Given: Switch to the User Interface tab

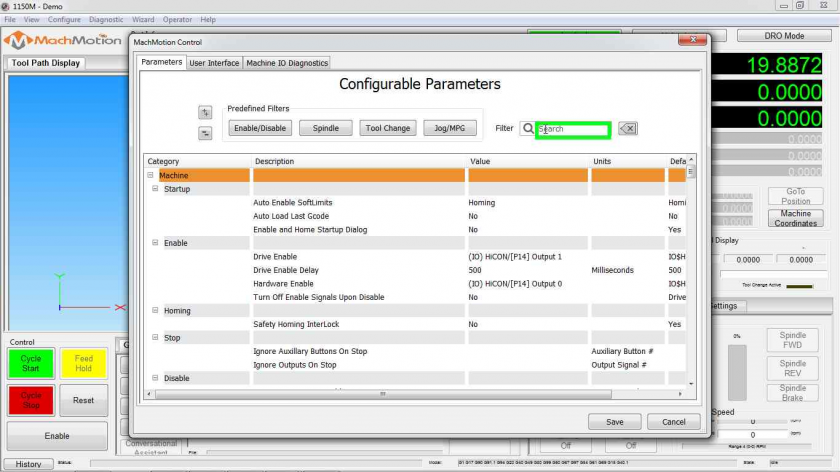Looking at the screenshot, I should click(214, 63).
